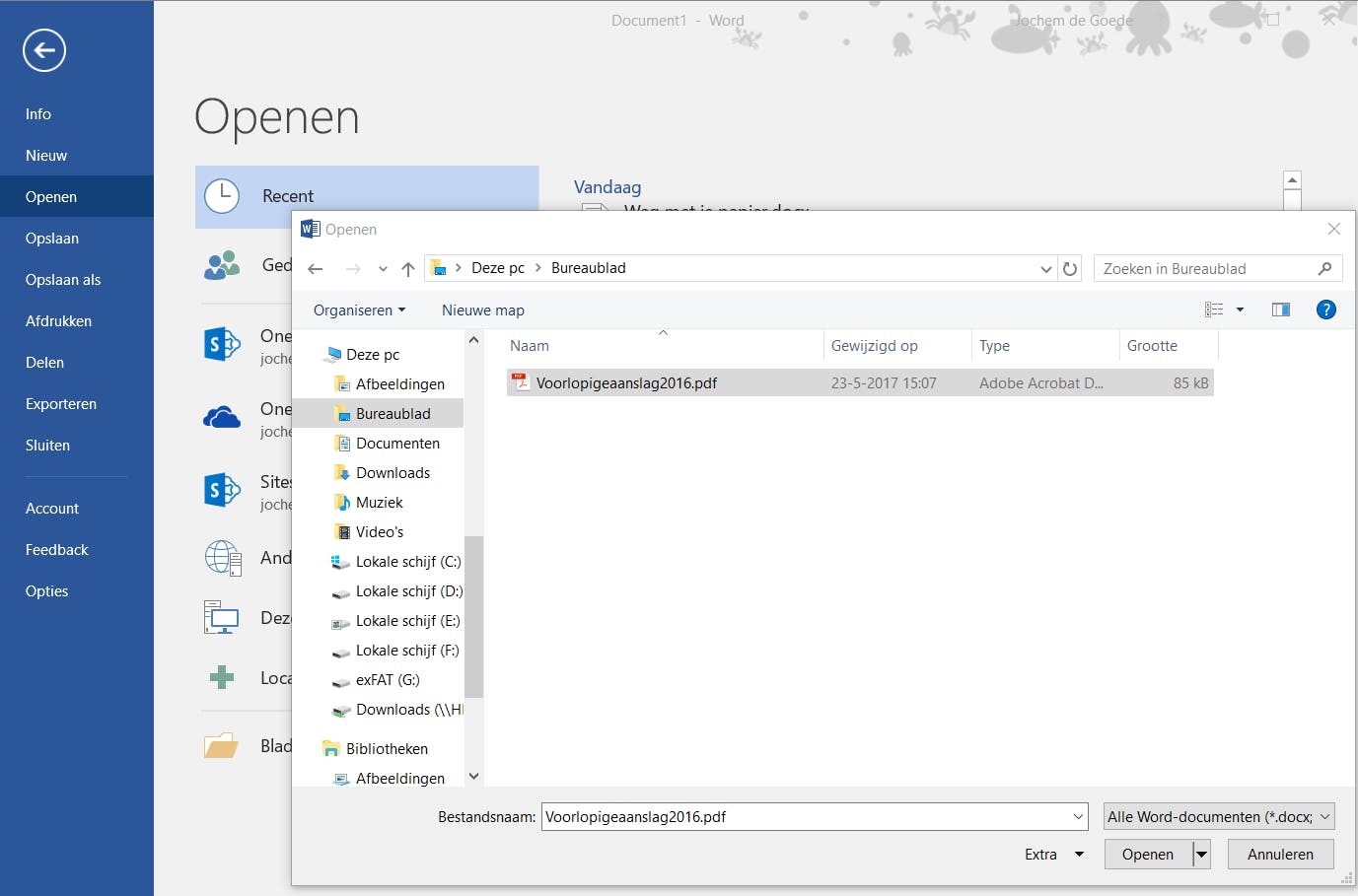Screen dimensions: 1358x896
Task: Open the Afdrukken page
Action: (58, 321)
